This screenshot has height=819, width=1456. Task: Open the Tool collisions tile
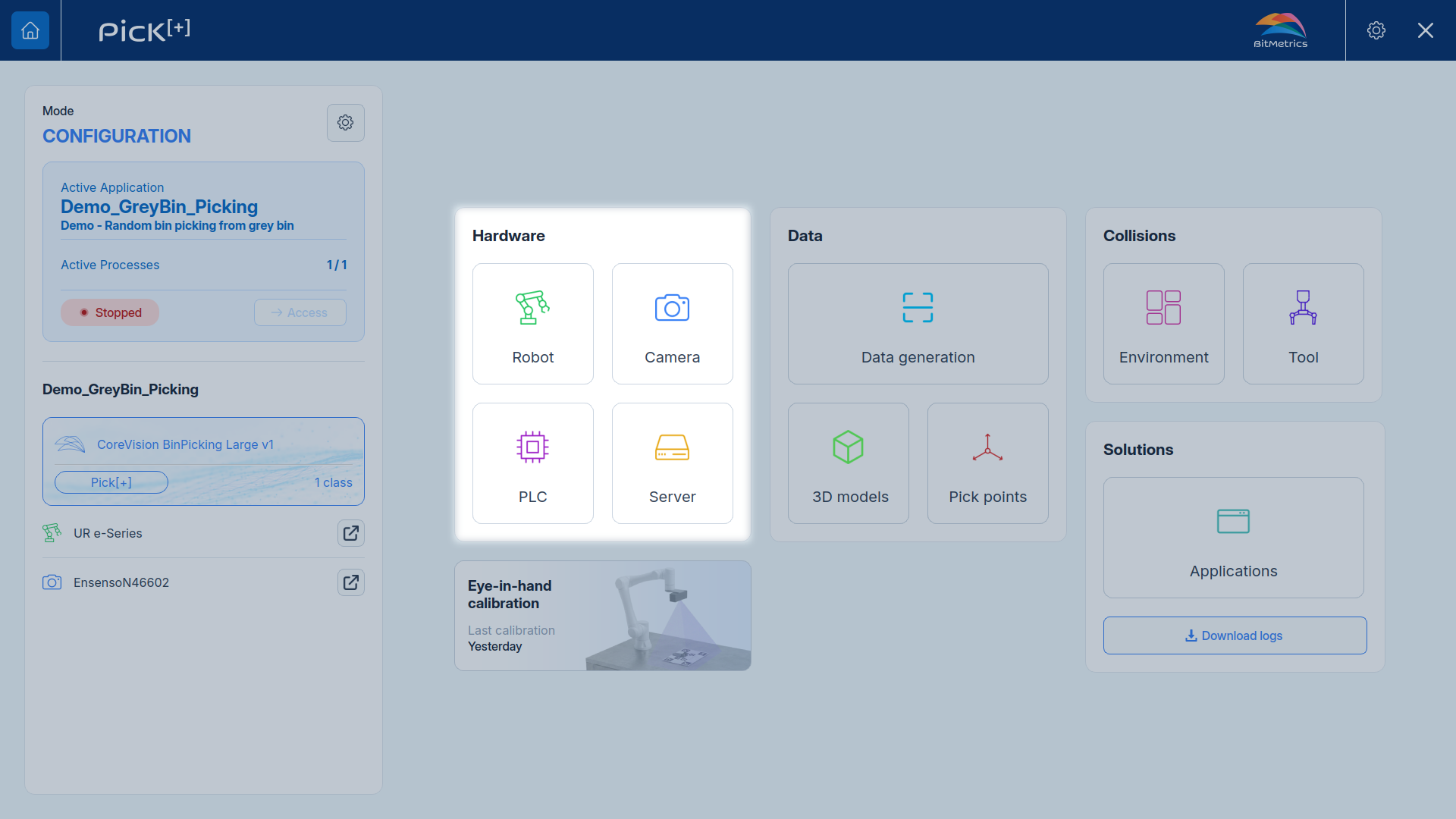[1303, 324]
